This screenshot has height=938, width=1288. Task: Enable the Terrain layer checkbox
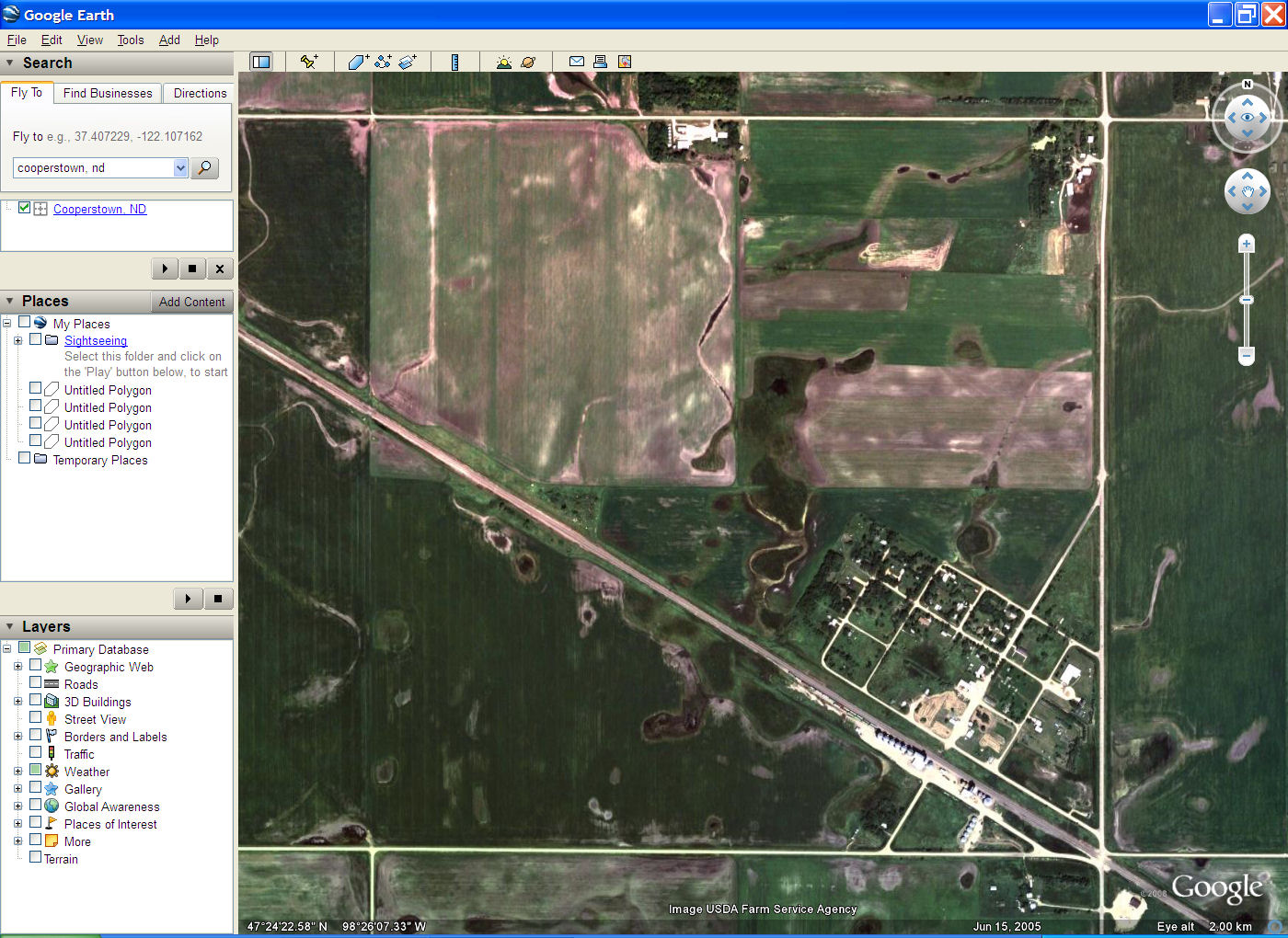point(35,857)
